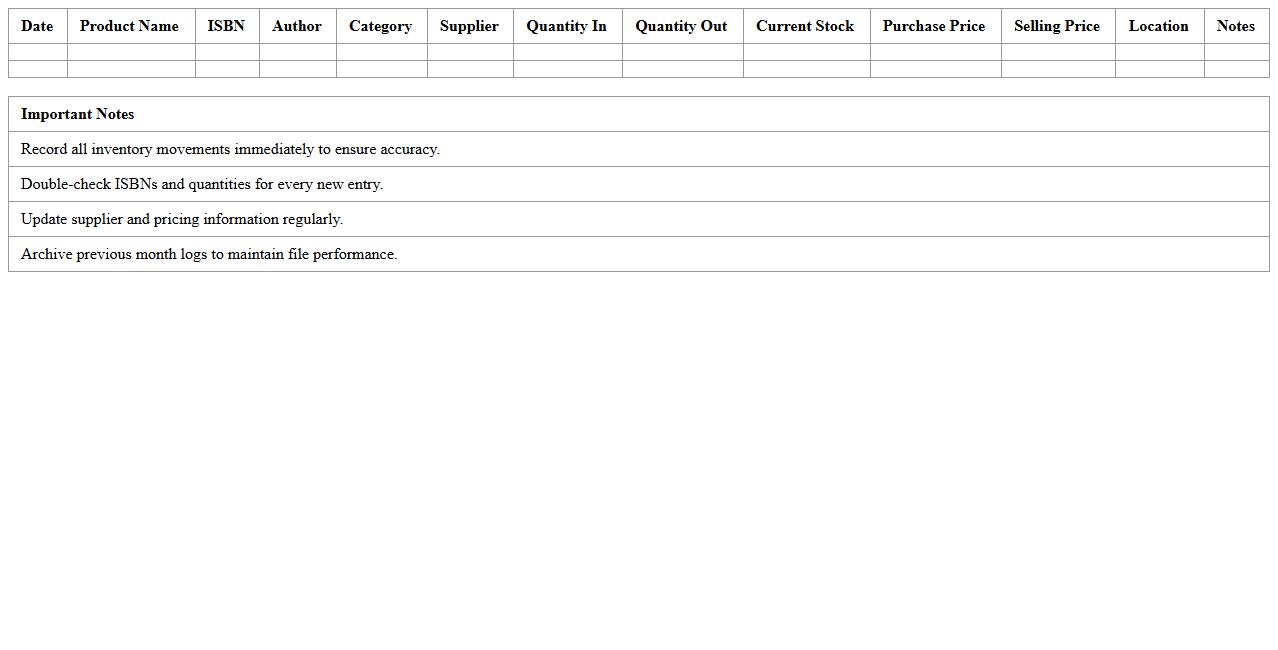The height and width of the screenshot is (650, 1278).
Task: Select the 'Update supplier and pricing' note
Action: pos(182,219)
